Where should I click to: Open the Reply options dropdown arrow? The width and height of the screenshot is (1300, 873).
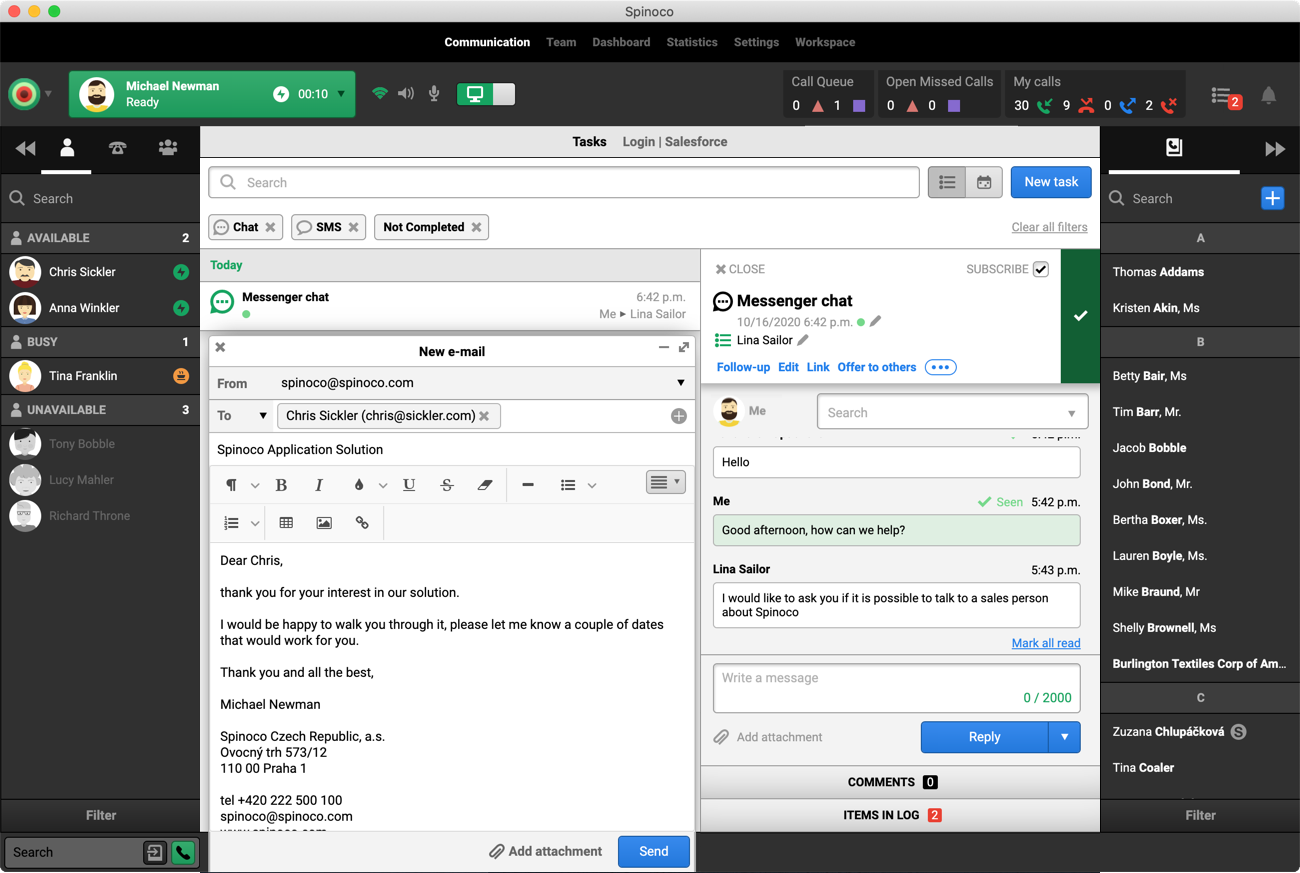pos(1064,737)
